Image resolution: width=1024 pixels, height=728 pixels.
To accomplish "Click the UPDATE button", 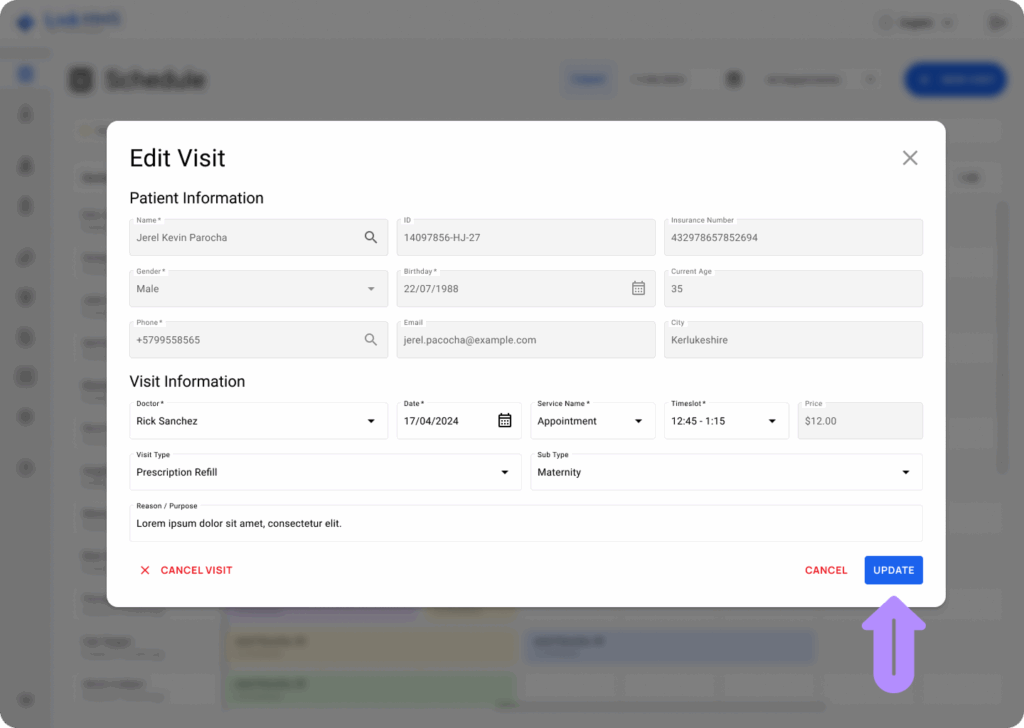I will (893, 570).
